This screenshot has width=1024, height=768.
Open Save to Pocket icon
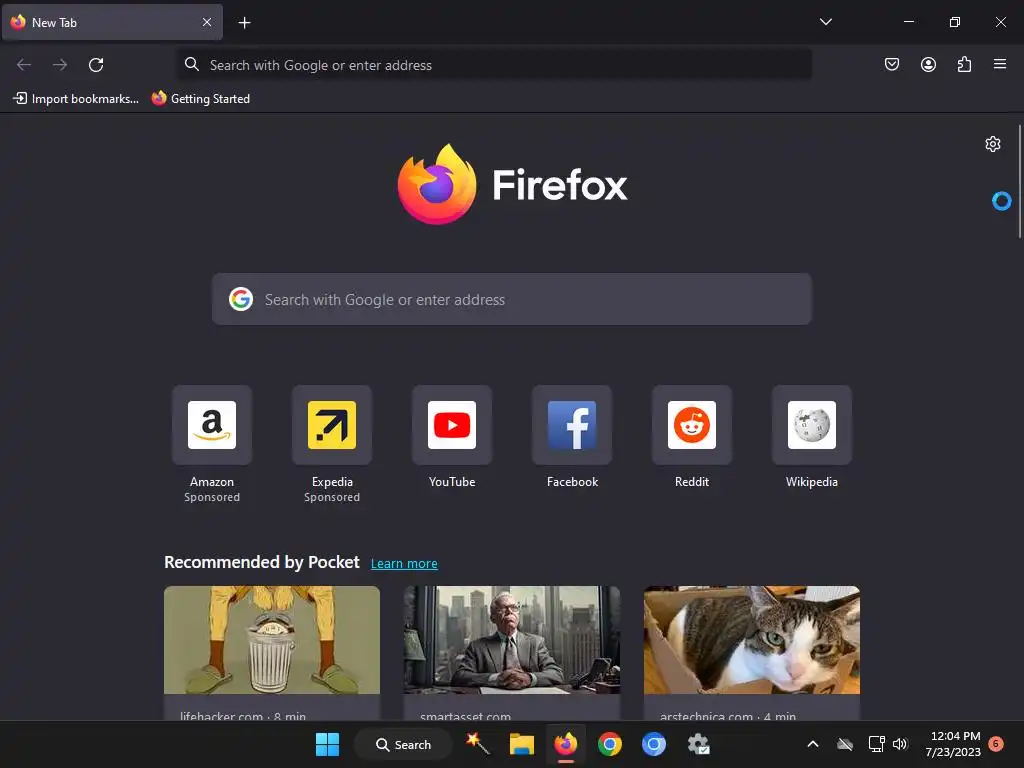[x=891, y=64]
